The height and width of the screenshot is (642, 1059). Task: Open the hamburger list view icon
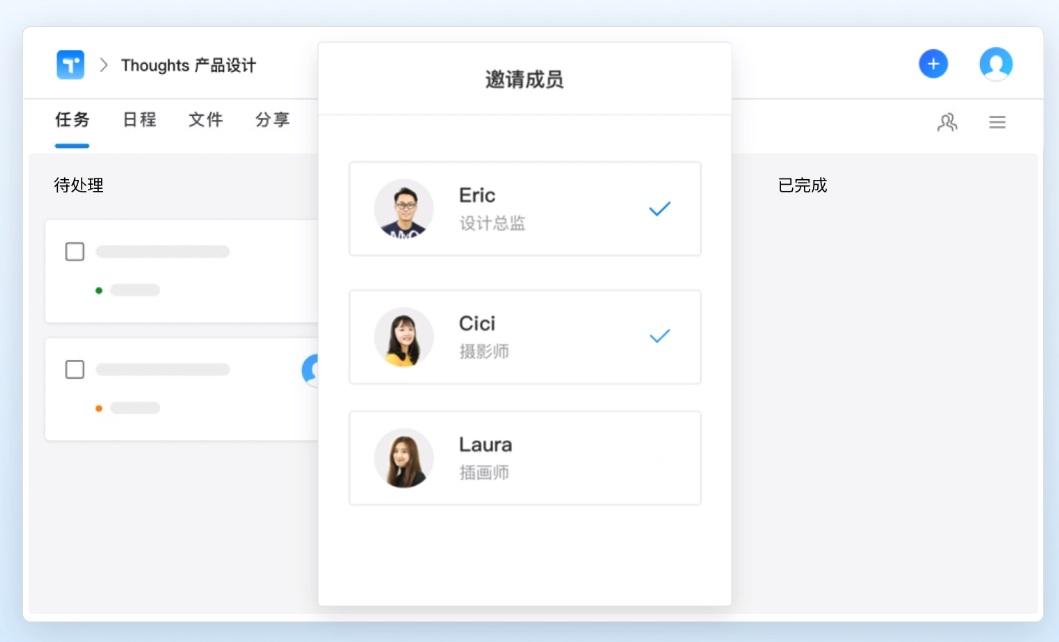click(997, 122)
